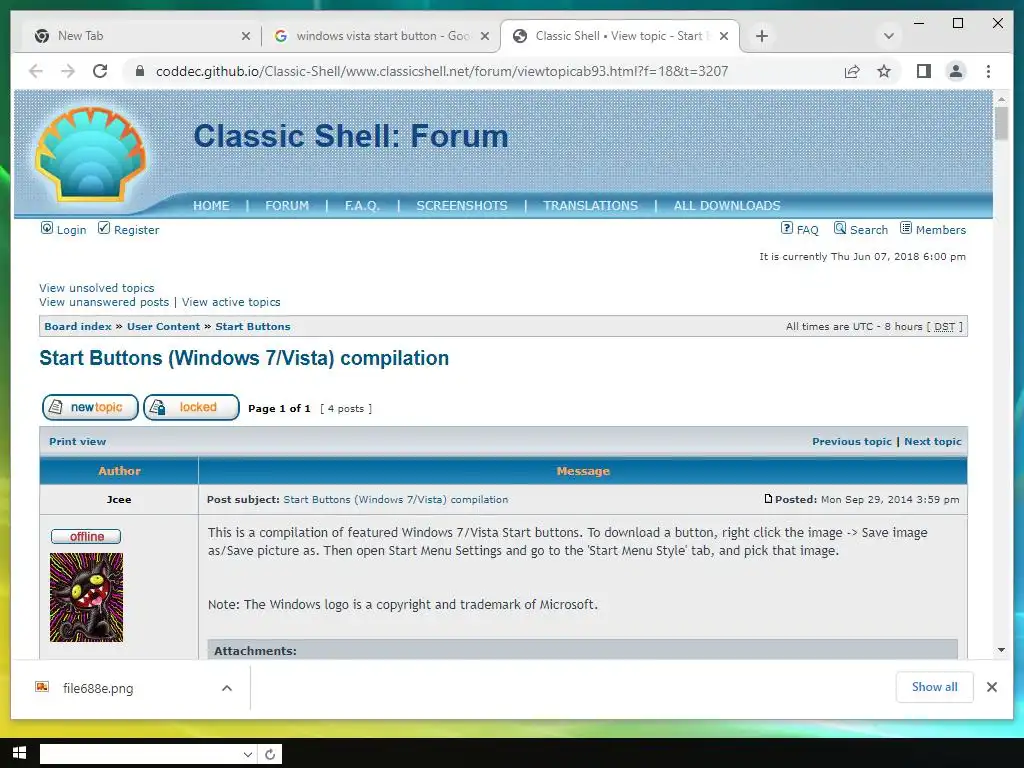
Task: Click the taskbar refresh icon
Action: tap(270, 754)
